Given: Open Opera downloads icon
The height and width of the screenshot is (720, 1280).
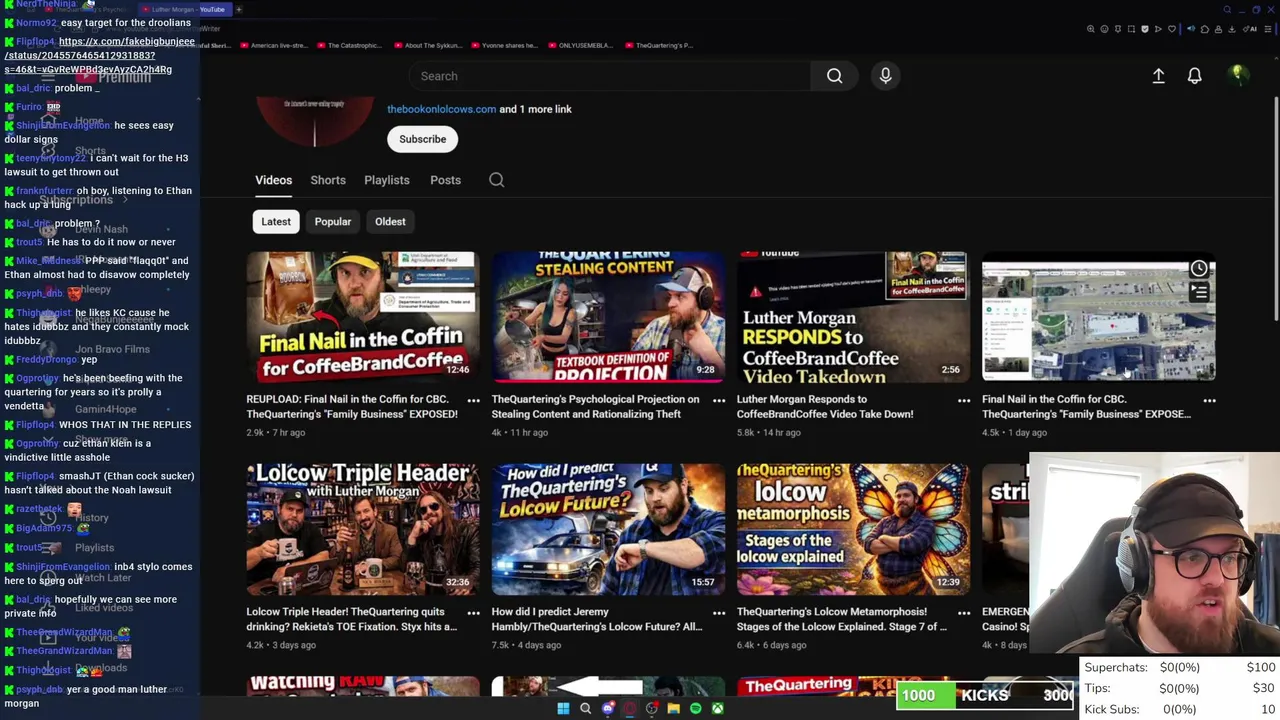Looking at the screenshot, I should (x=1232, y=29).
